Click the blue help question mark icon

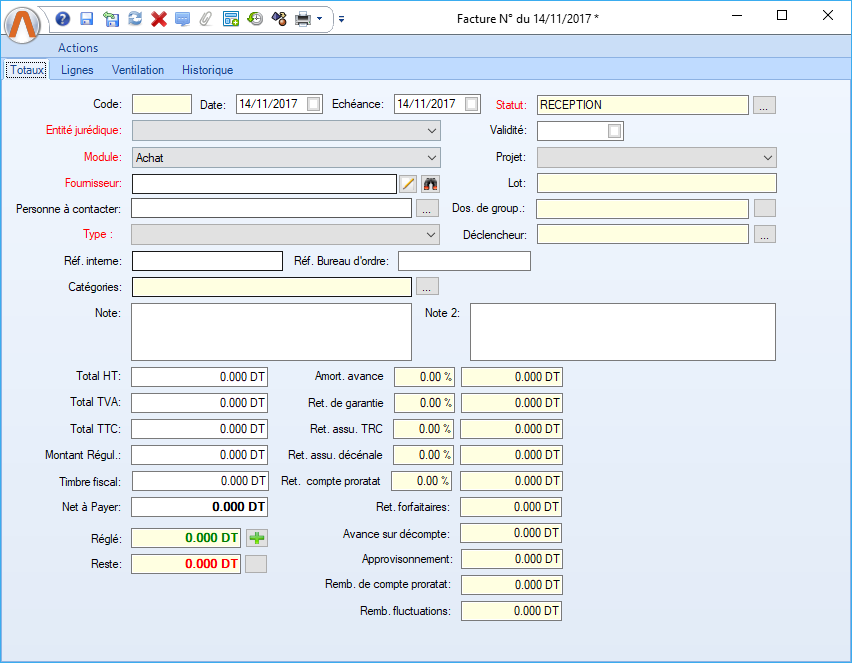(63, 19)
